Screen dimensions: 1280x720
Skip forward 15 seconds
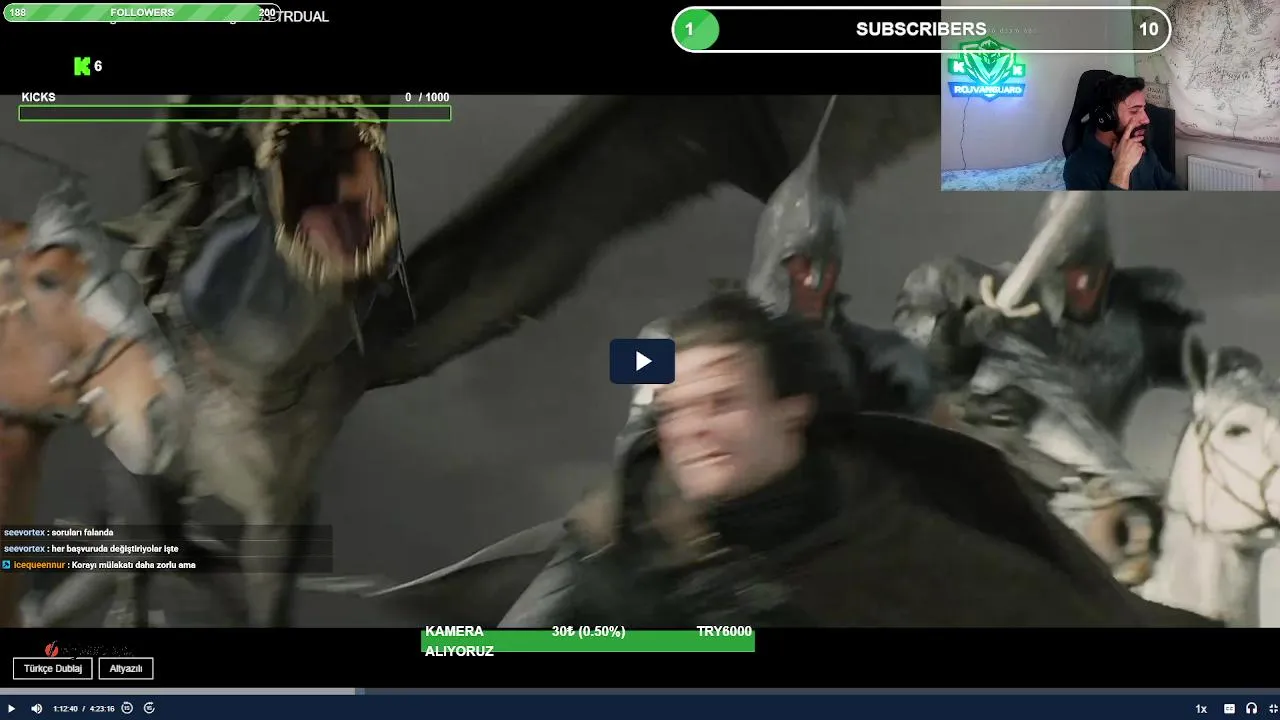[x=149, y=708]
